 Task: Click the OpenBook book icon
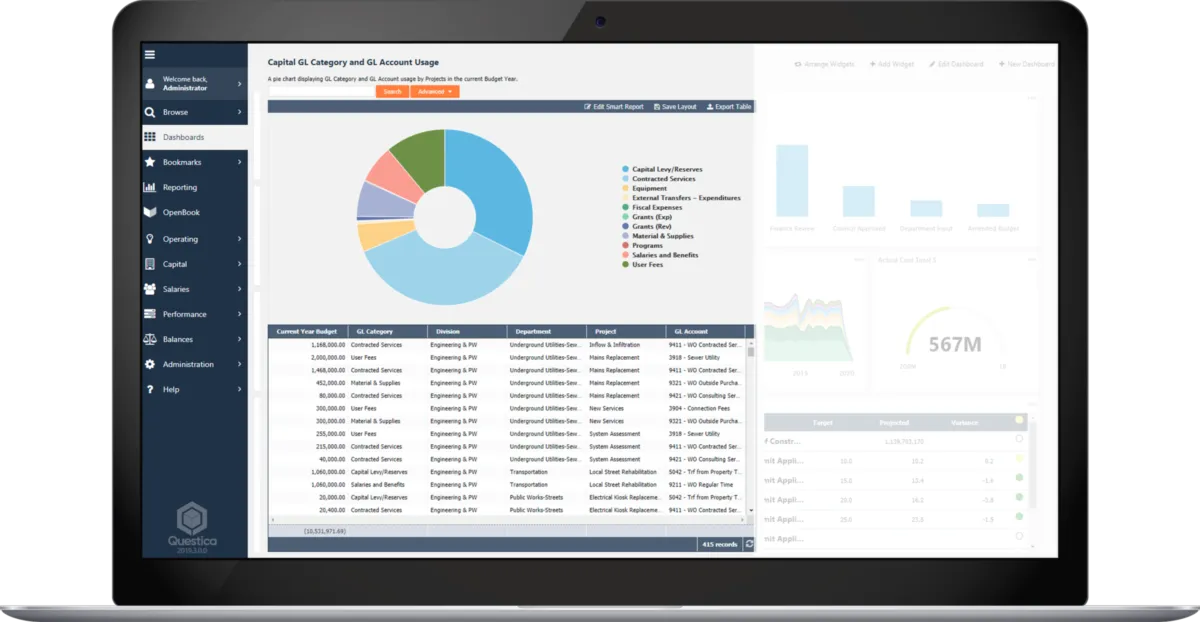150,212
